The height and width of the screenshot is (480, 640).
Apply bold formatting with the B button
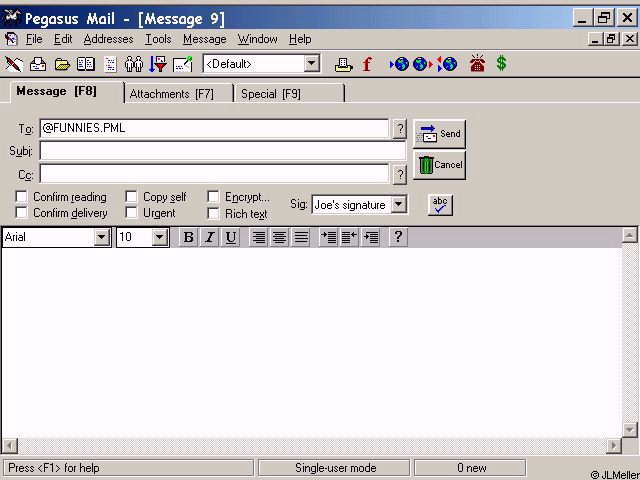[189, 237]
